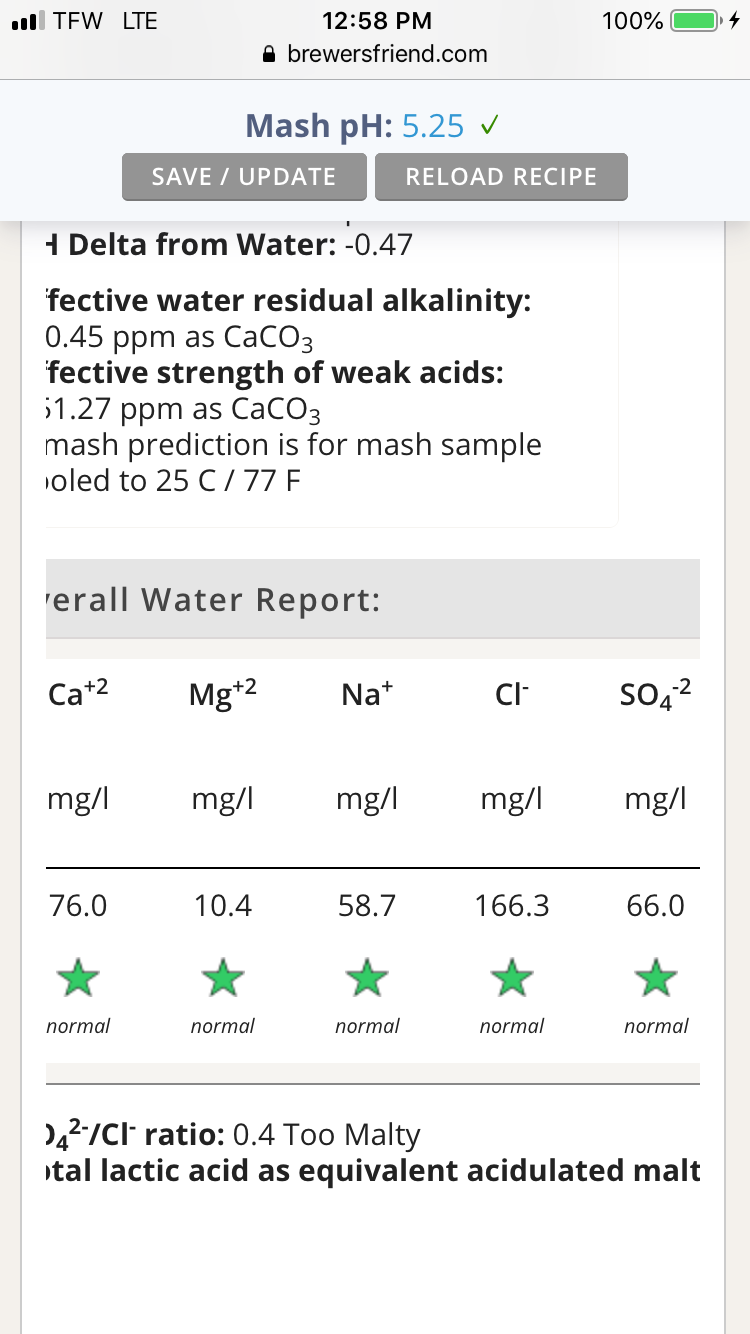
Task: Tap the green star under Ca+2
Action: (78, 977)
